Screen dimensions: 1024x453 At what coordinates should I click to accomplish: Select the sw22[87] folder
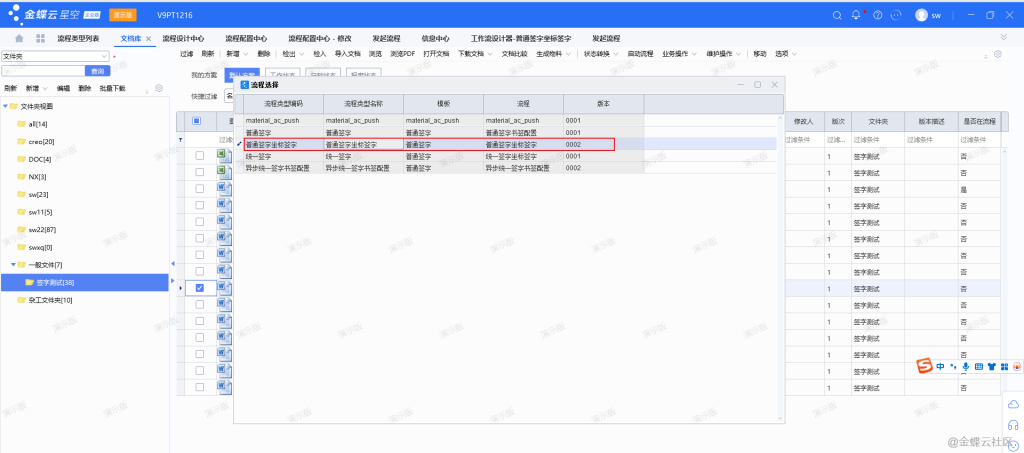[x=42, y=230]
